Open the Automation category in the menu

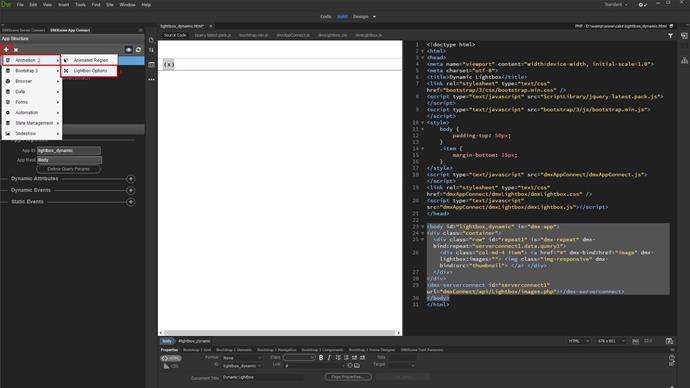tap(31, 113)
